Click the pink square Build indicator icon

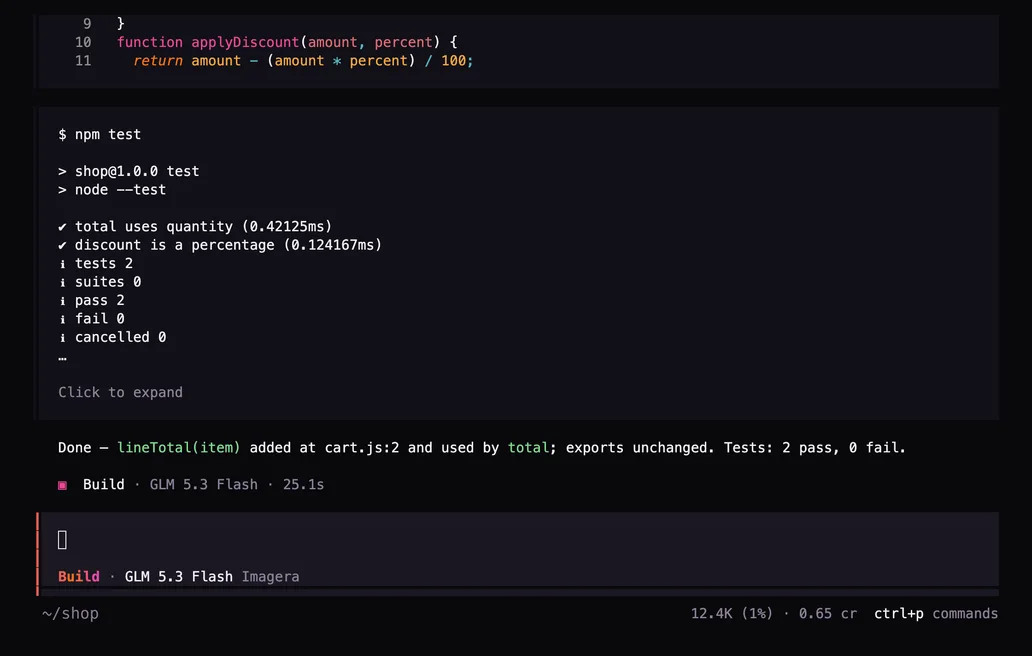63,485
